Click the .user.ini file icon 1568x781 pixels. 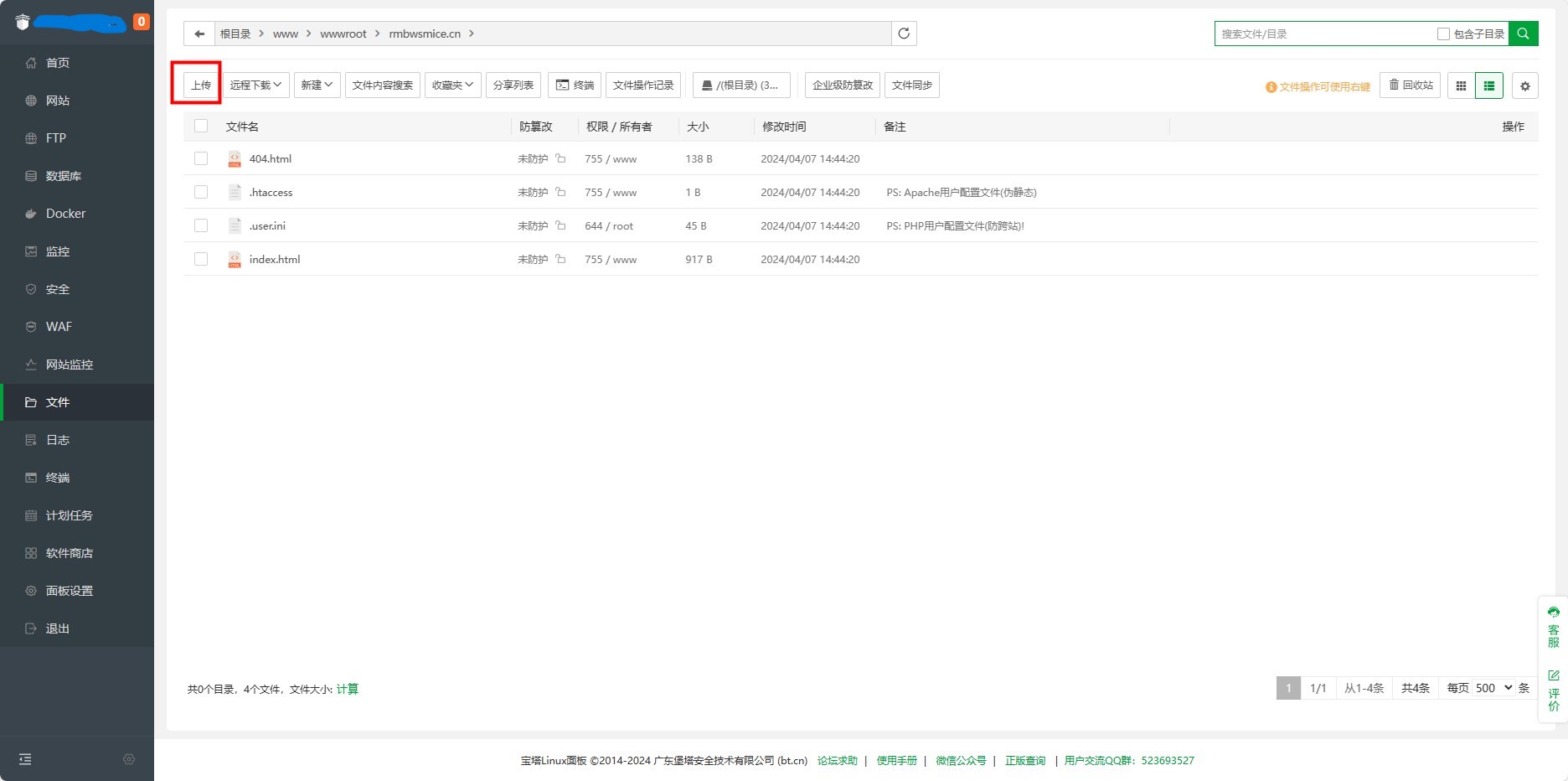coord(235,225)
